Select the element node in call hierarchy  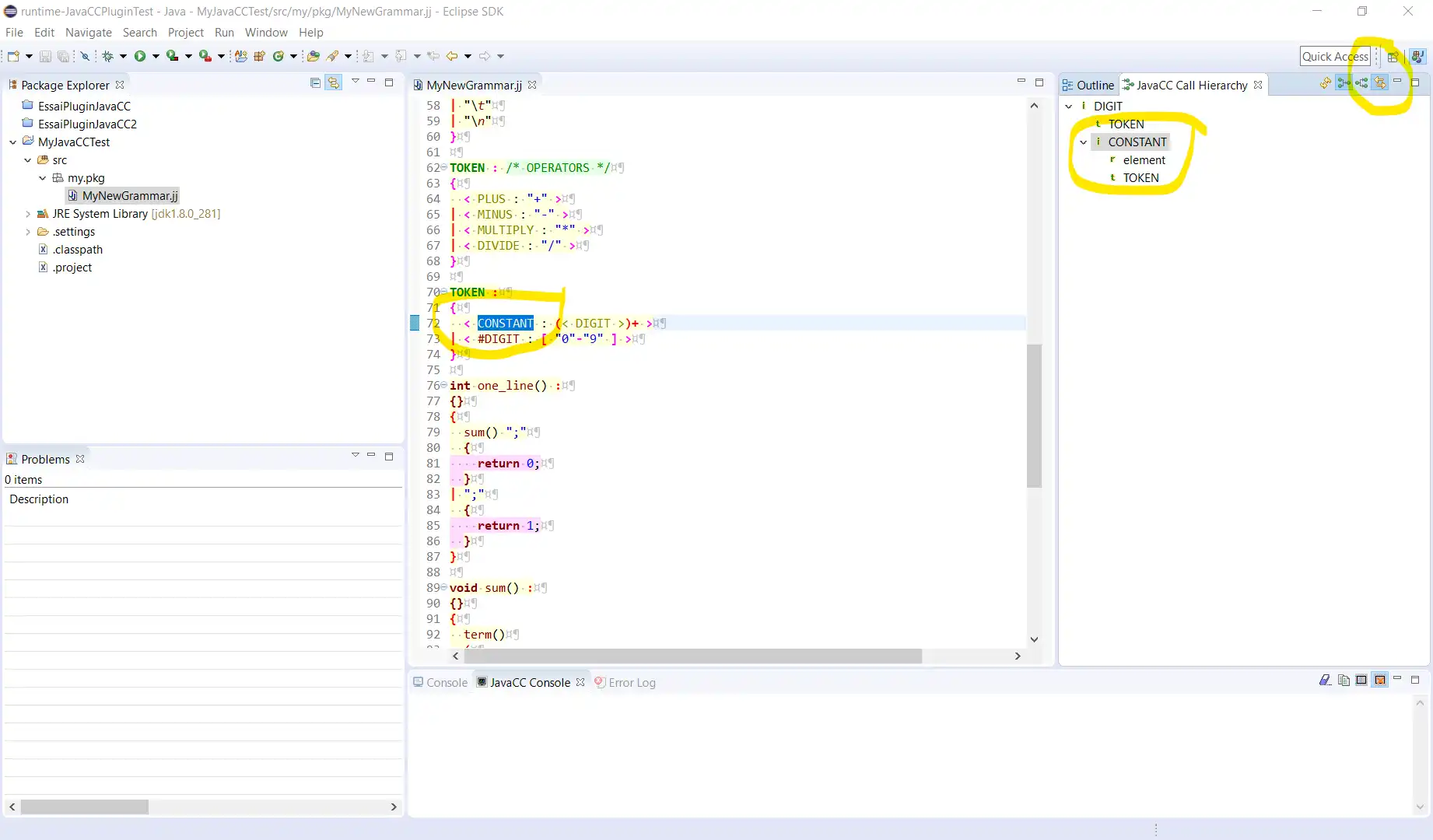pyautogui.click(x=1144, y=160)
